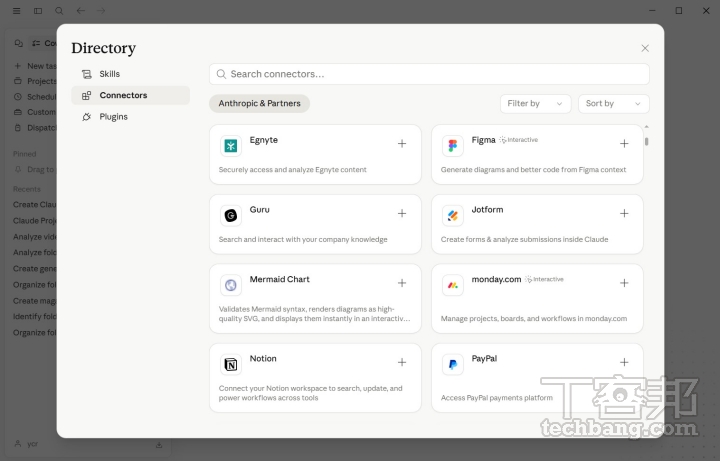Click the scrollbar up arrow in connector list
The height and width of the screenshot is (461, 720).
pyautogui.click(x=647, y=127)
